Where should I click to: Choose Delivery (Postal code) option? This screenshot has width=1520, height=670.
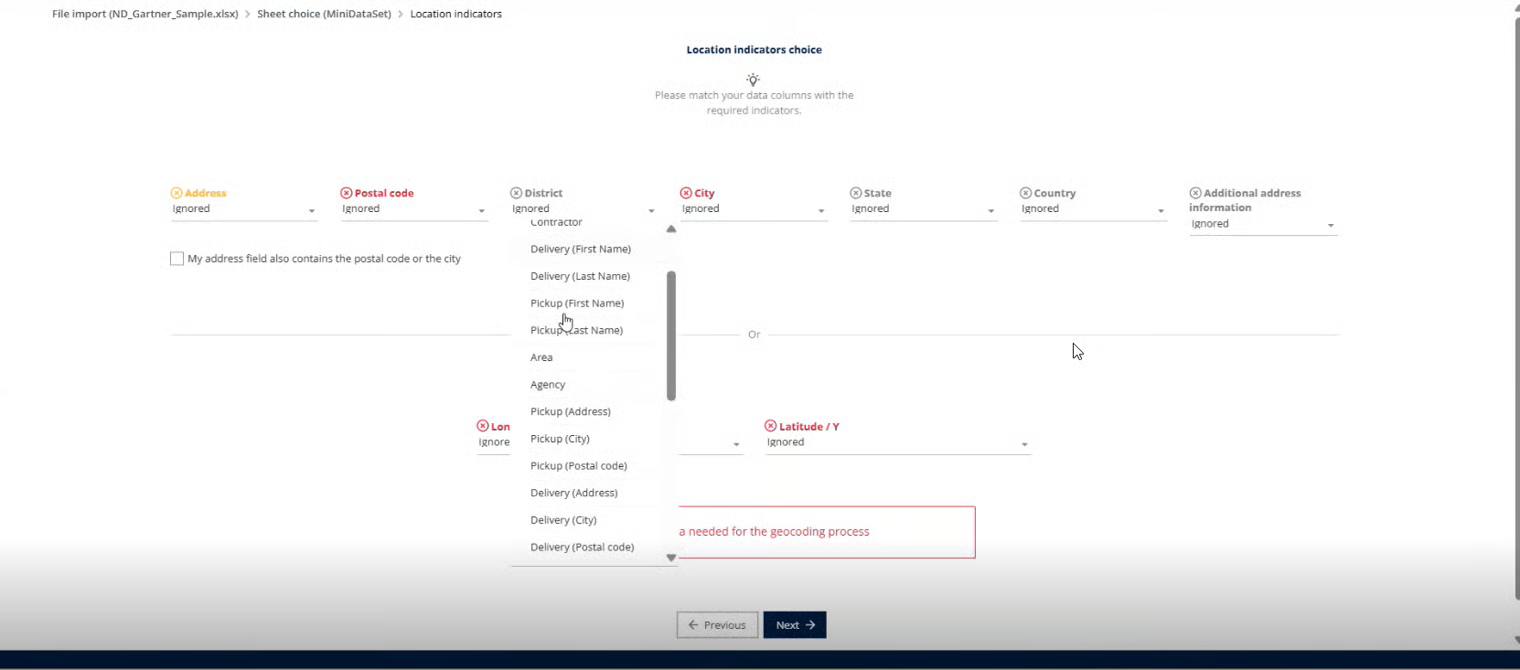coord(582,547)
